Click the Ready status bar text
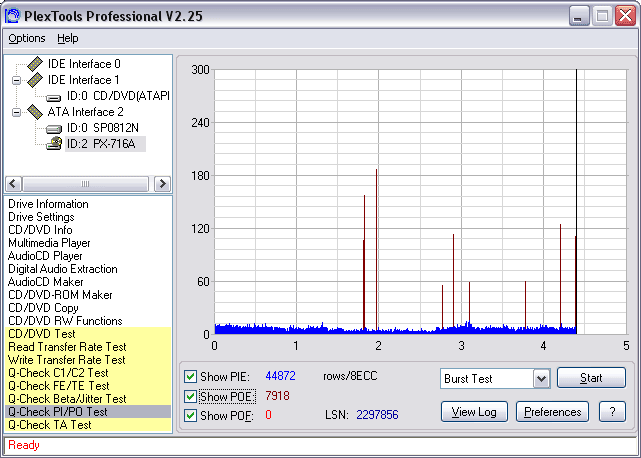The width and height of the screenshot is (641, 458). (x=24, y=445)
